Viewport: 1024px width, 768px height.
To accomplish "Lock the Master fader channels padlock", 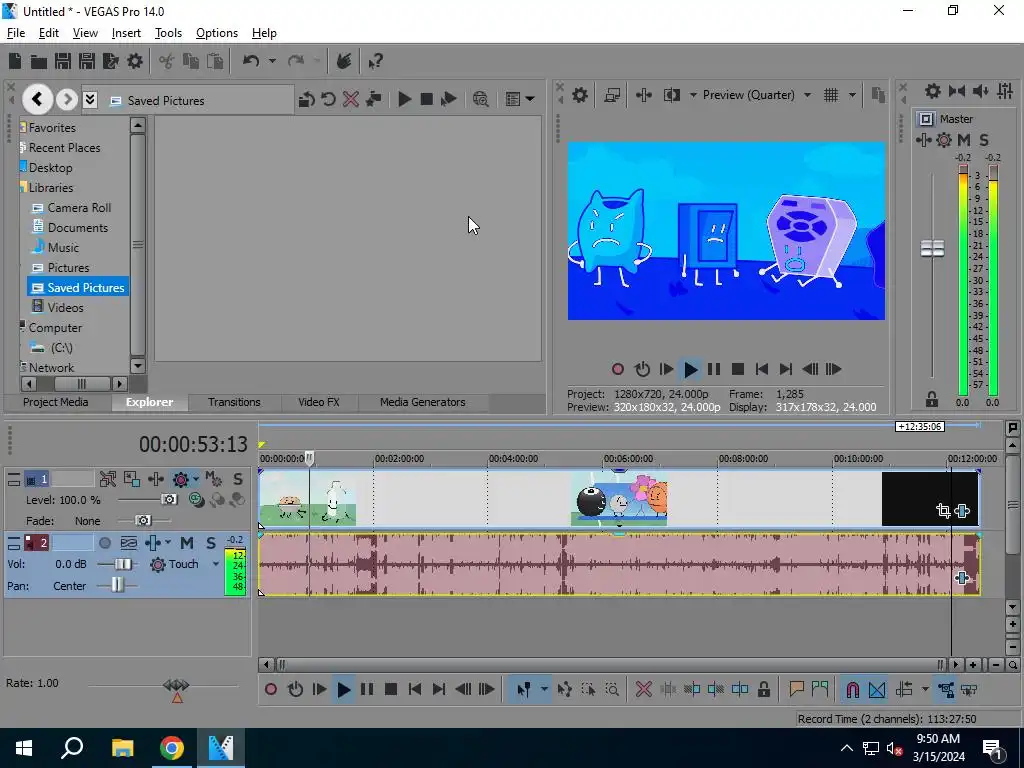I will (x=932, y=398).
